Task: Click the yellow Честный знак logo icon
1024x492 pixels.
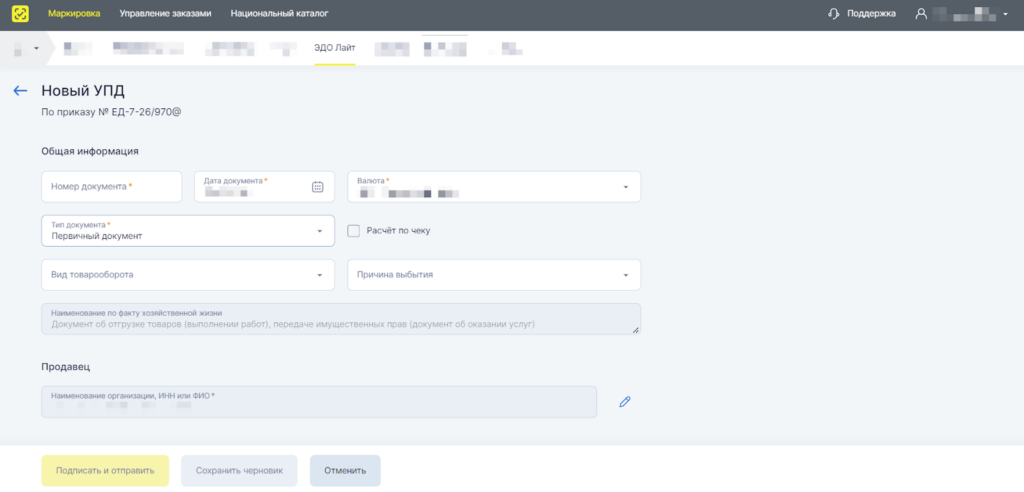Action: click(x=20, y=14)
